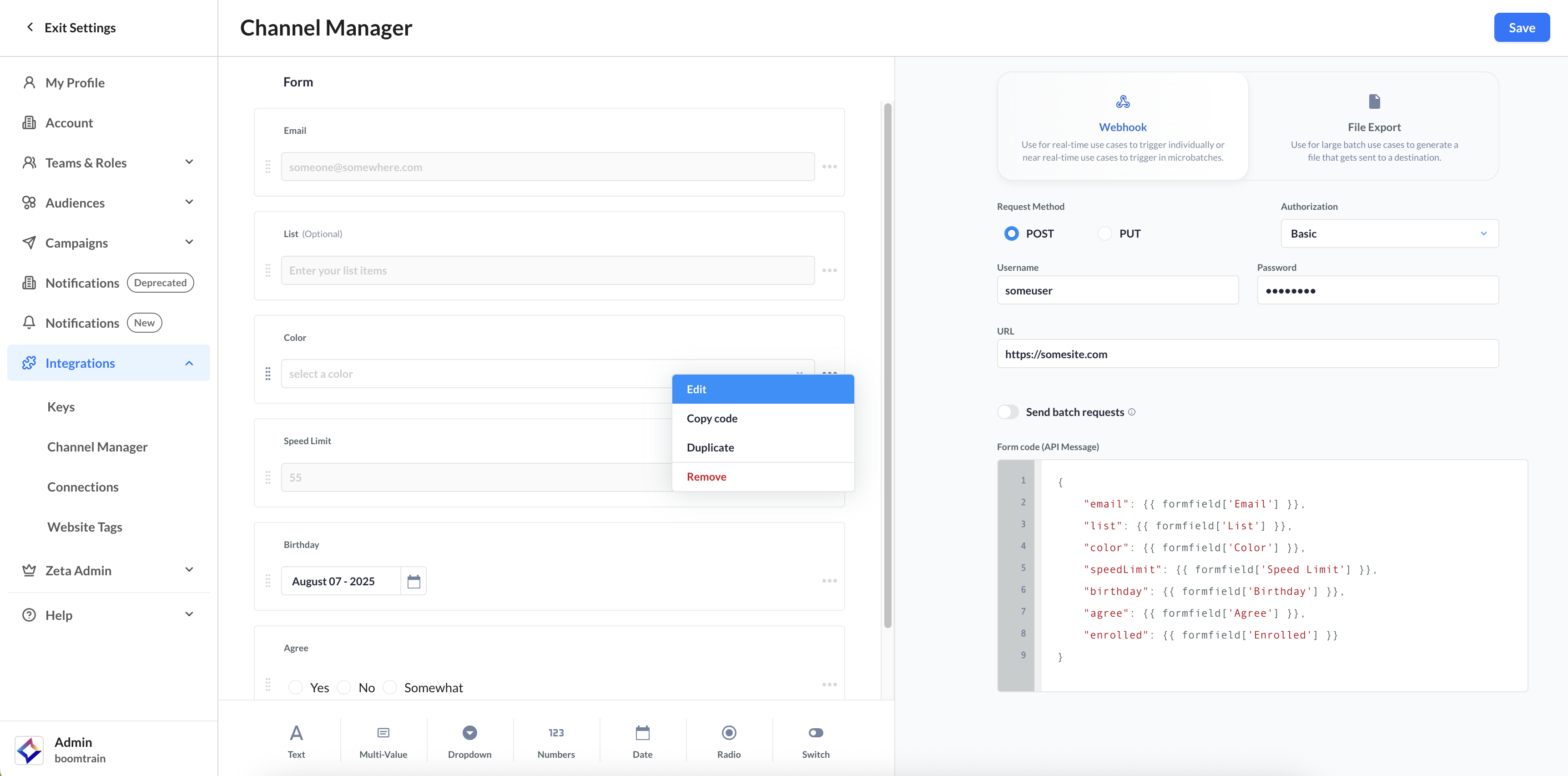Click the Save button

[1521, 27]
